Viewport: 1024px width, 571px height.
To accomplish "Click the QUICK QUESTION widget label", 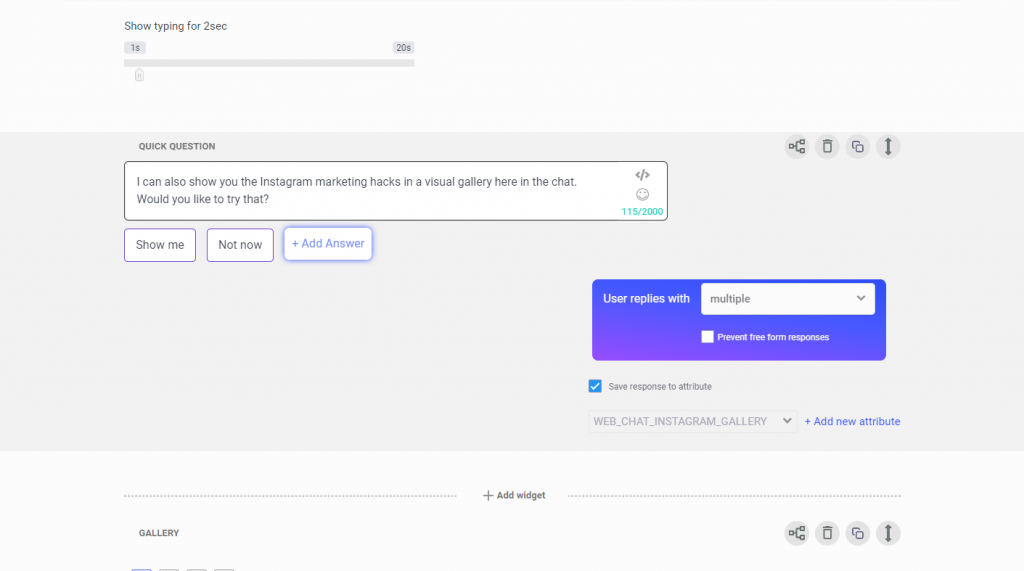I will point(177,146).
